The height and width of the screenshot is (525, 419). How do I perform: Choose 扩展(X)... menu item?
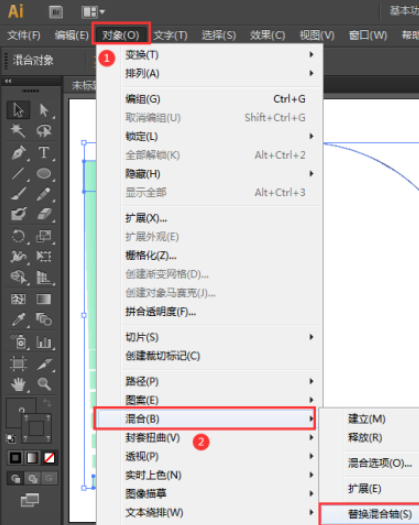210,218
